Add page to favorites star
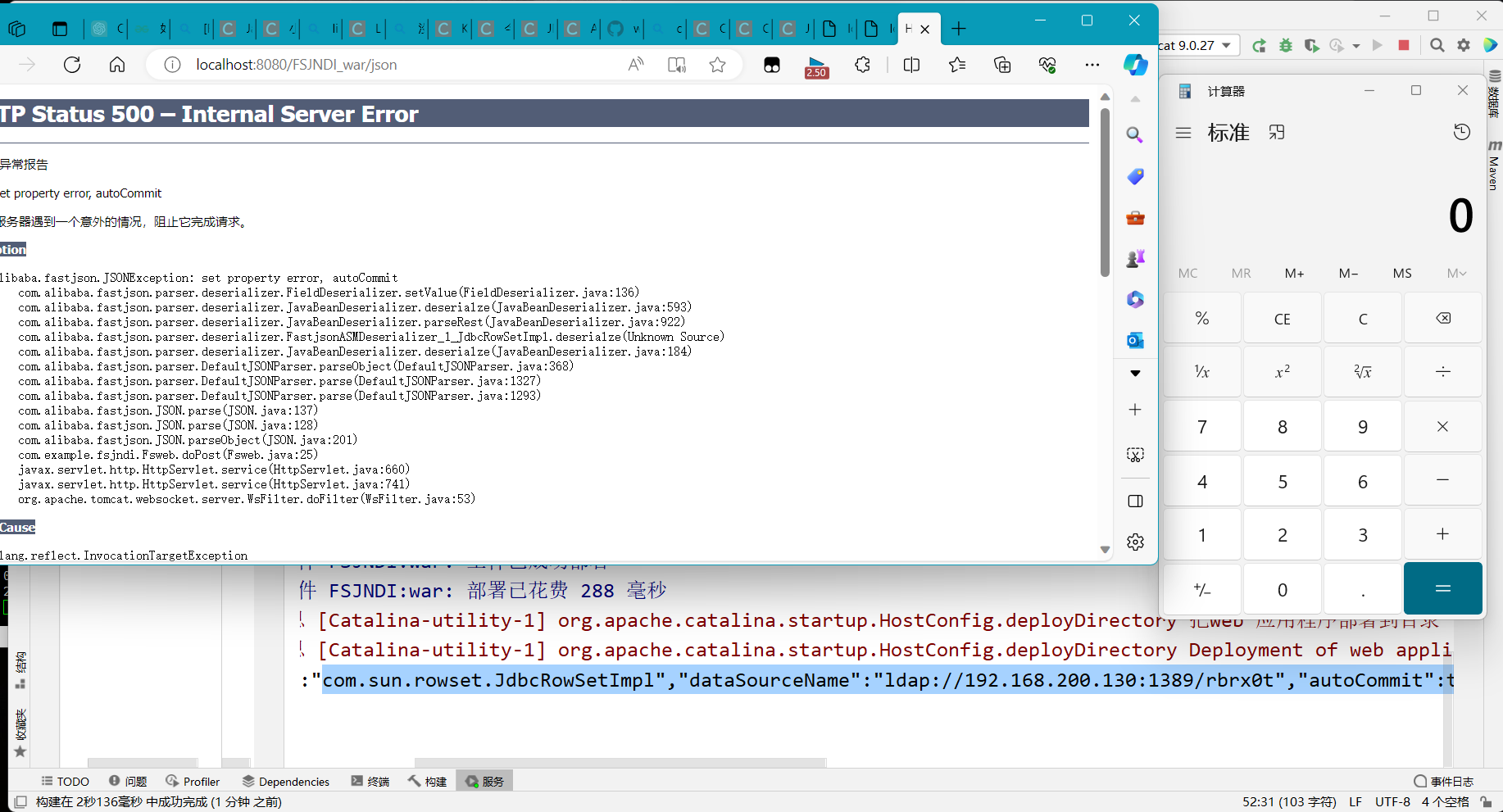The width and height of the screenshot is (1503, 812). pos(717,65)
